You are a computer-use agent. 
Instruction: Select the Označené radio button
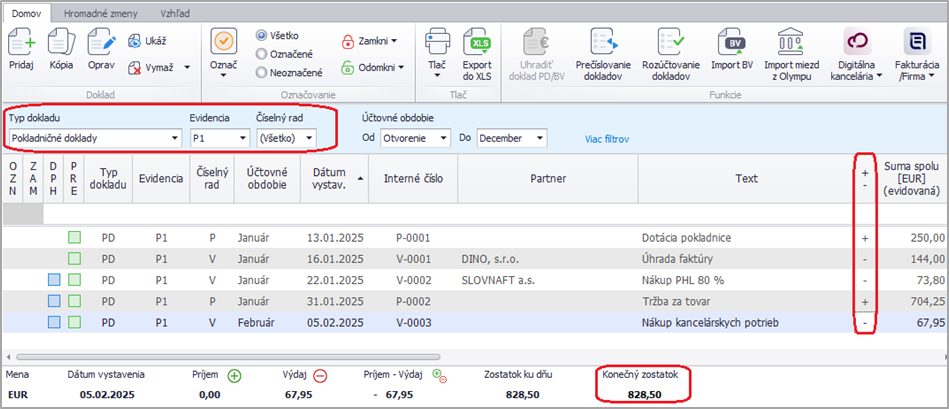click(263, 54)
